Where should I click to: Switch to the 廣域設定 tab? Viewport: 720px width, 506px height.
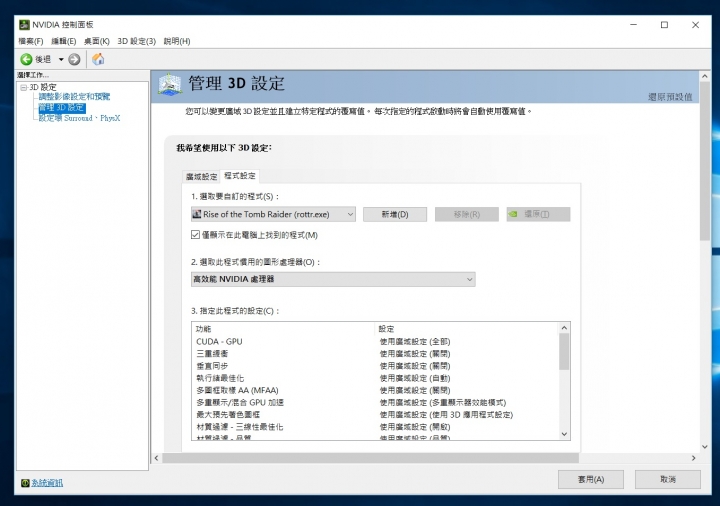click(x=201, y=176)
